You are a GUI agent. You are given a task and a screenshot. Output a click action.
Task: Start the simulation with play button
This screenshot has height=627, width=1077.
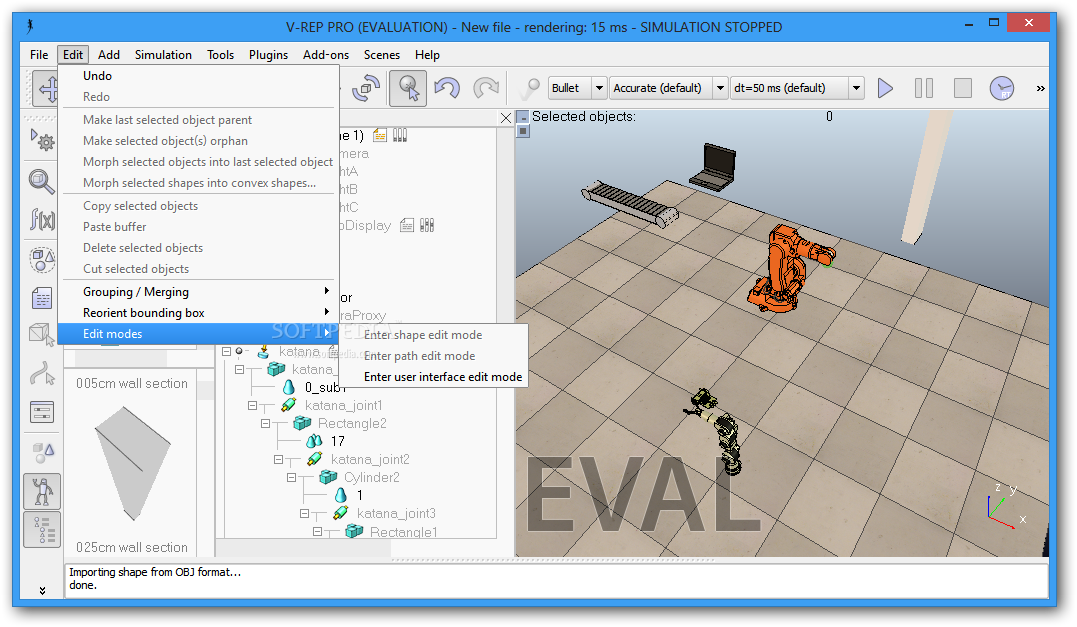[x=885, y=88]
